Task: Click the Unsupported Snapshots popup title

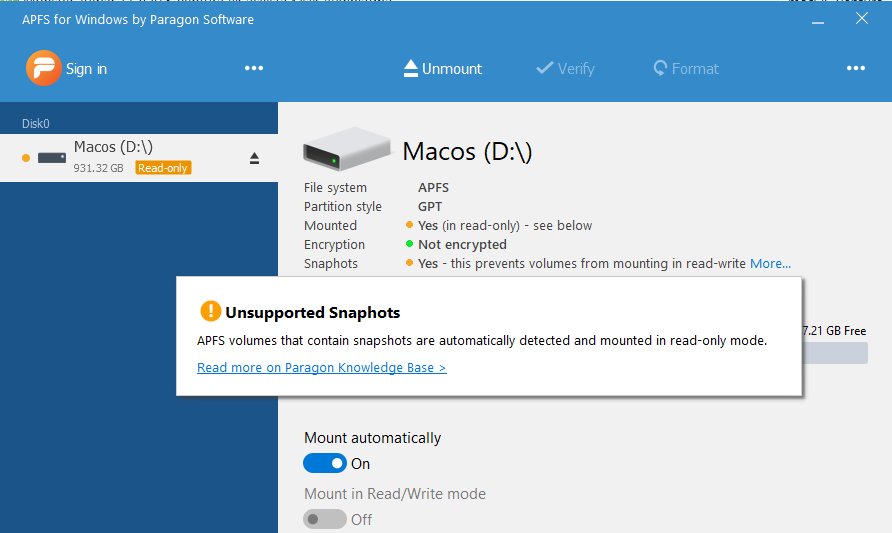Action: click(x=313, y=312)
